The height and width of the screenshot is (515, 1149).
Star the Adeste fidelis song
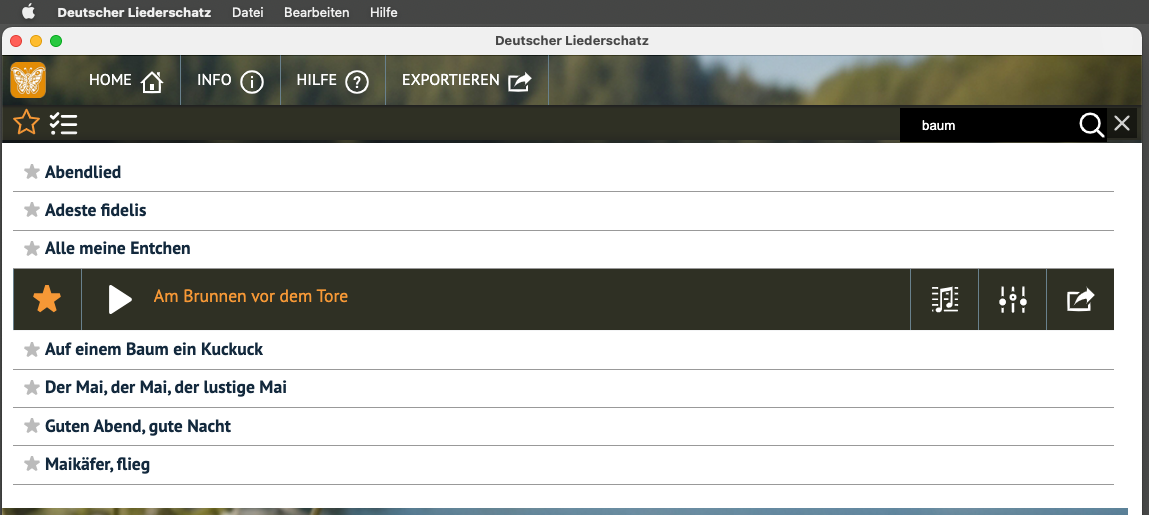(x=32, y=210)
